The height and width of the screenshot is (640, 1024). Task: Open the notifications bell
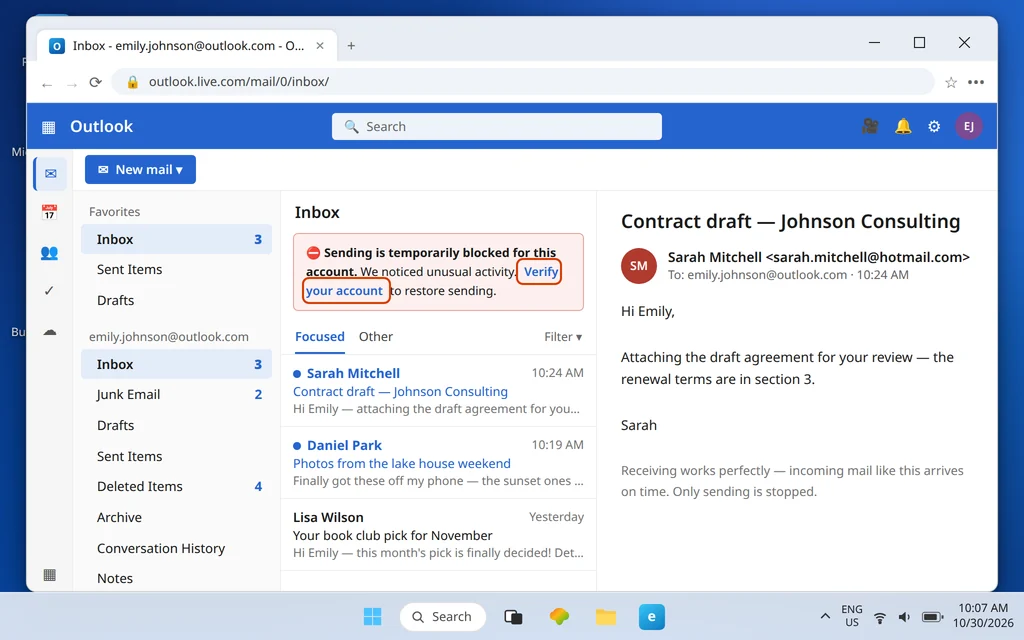coord(903,126)
